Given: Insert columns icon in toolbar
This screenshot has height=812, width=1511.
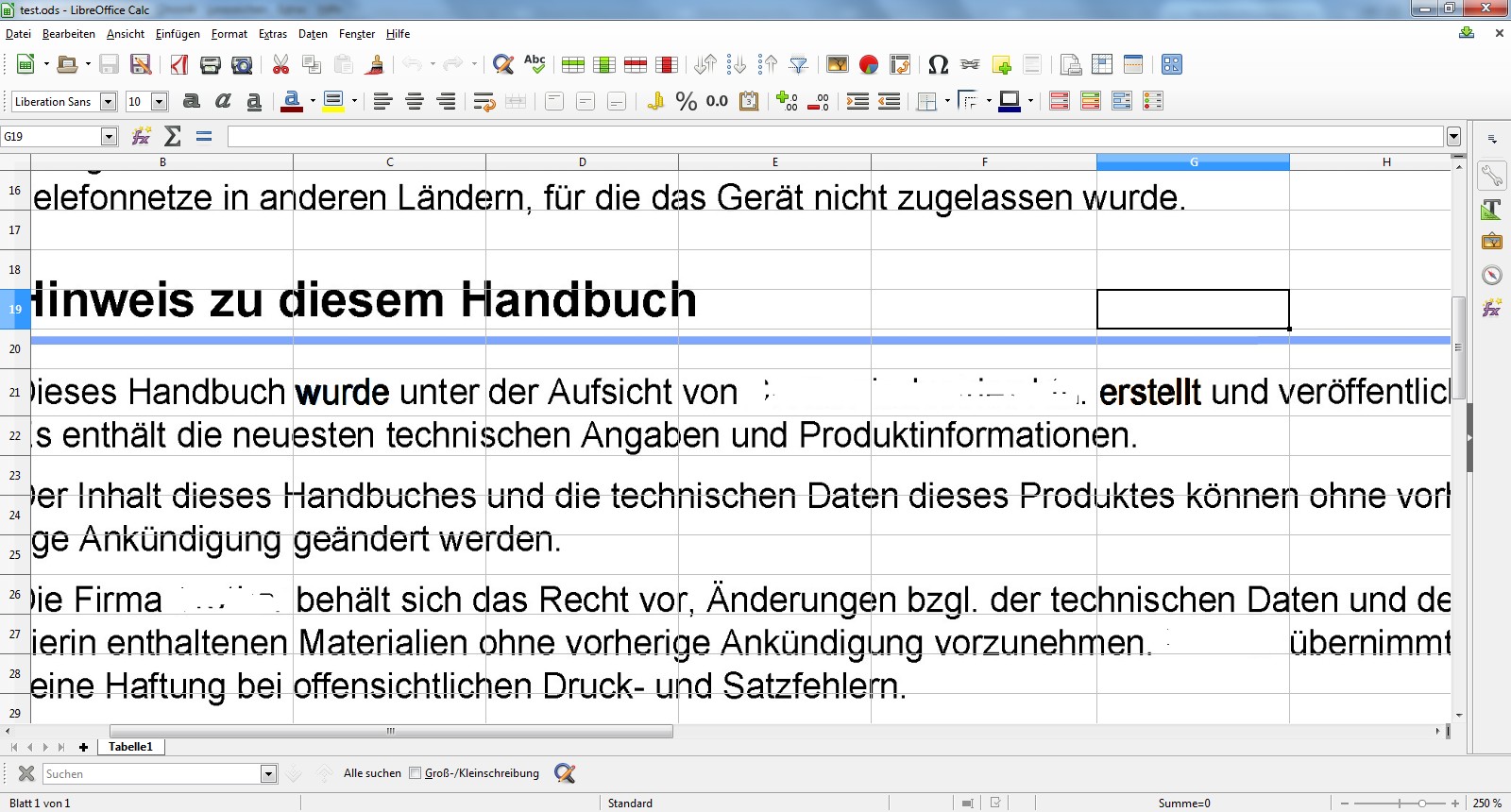Looking at the screenshot, I should pos(604,64).
